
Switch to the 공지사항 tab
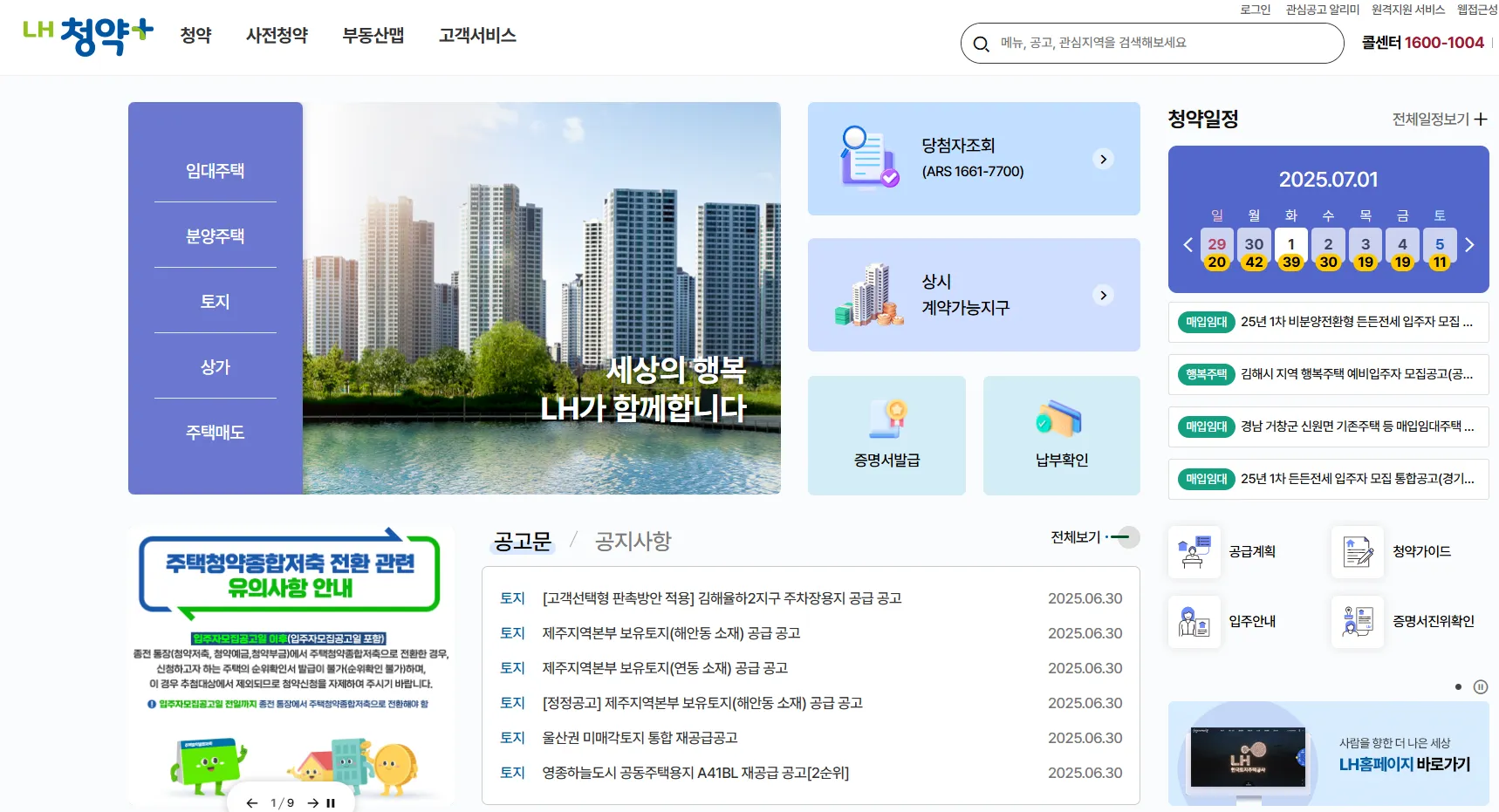point(633,542)
